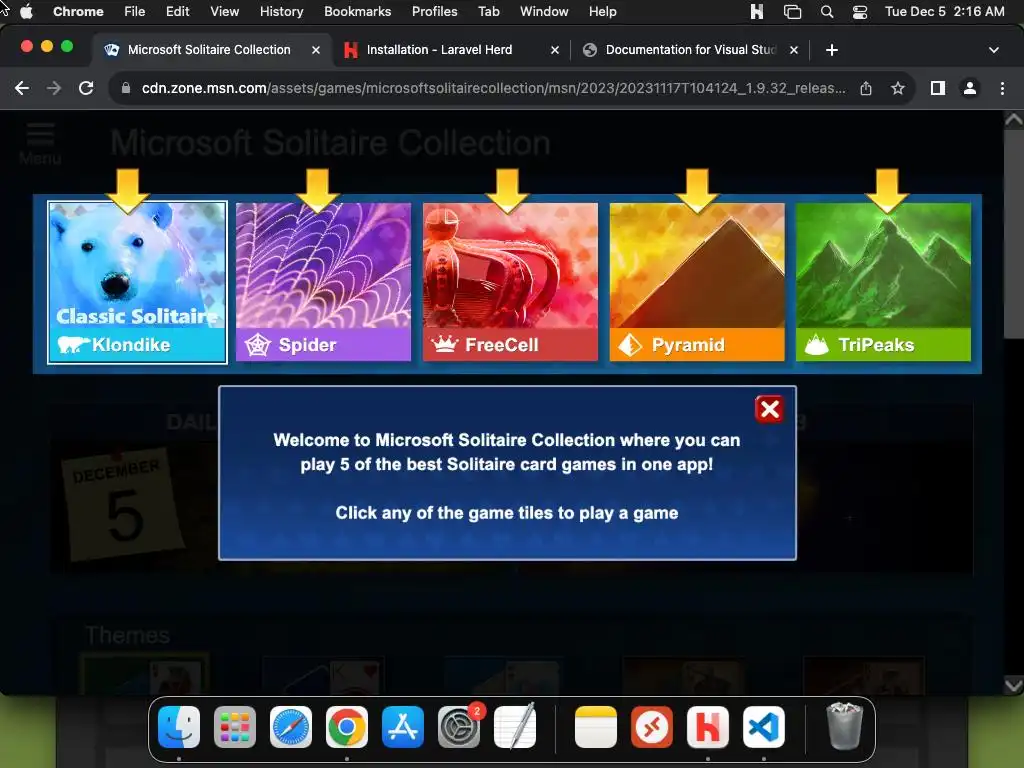Open Launchpad from the dock
Screen dimensions: 1024x768
tap(235, 727)
